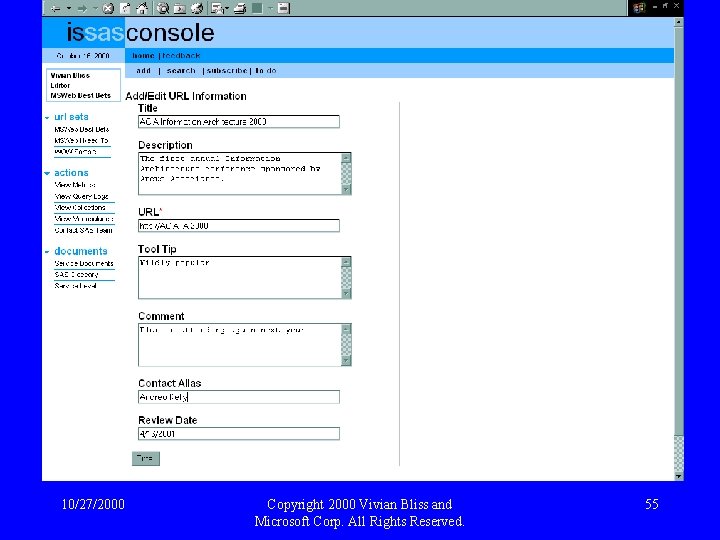Screen dimensions: 720x540
Task: Collapse the actions section arrow
Action: 47,174
